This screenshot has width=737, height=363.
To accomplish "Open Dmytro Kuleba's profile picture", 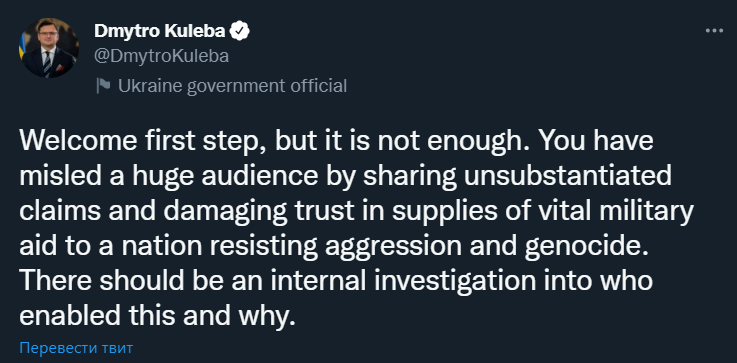I will [48, 48].
